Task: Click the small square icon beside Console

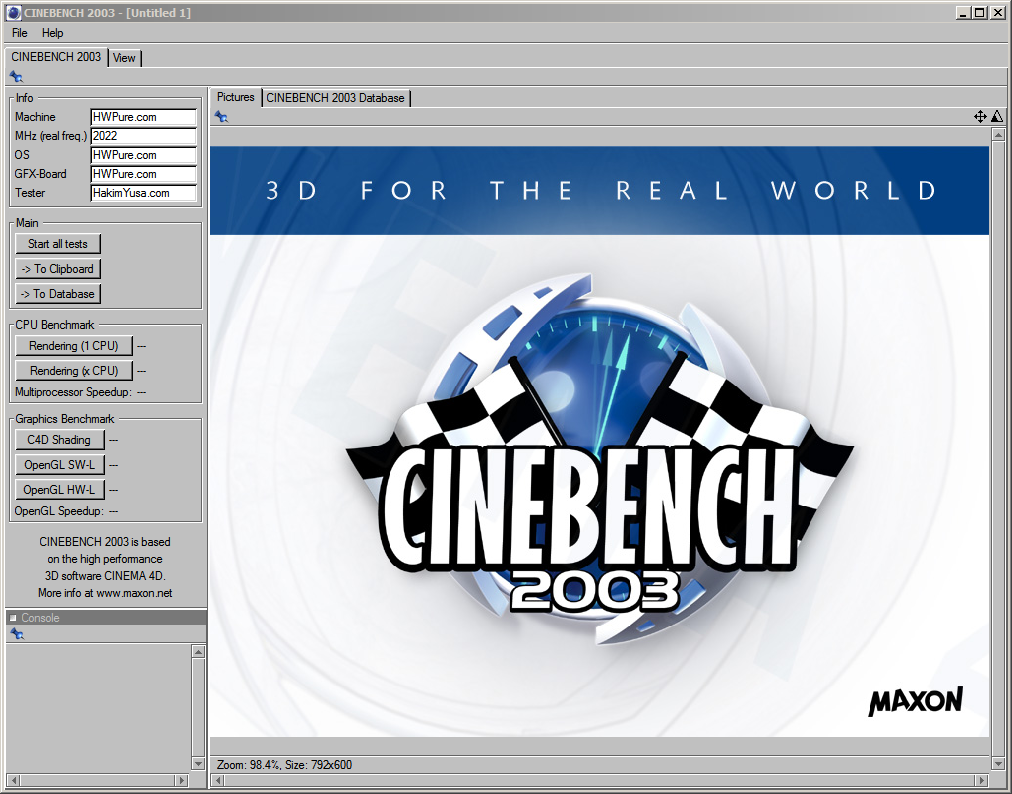Action: click(13, 618)
